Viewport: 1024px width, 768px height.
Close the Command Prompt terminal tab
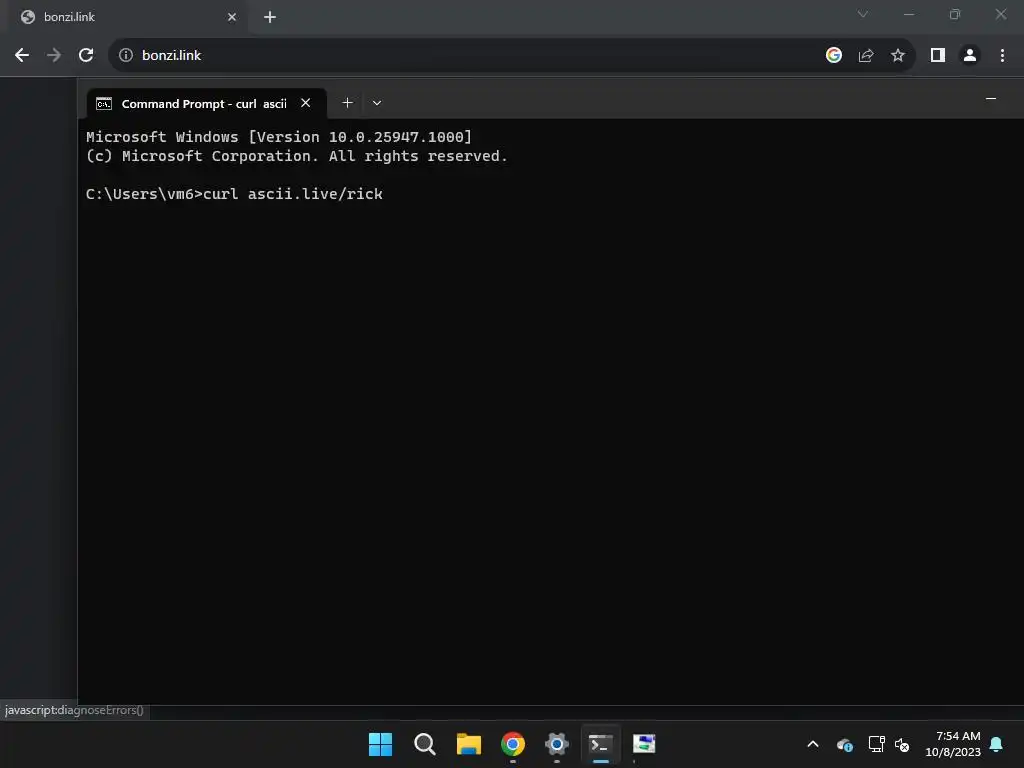pyautogui.click(x=306, y=103)
